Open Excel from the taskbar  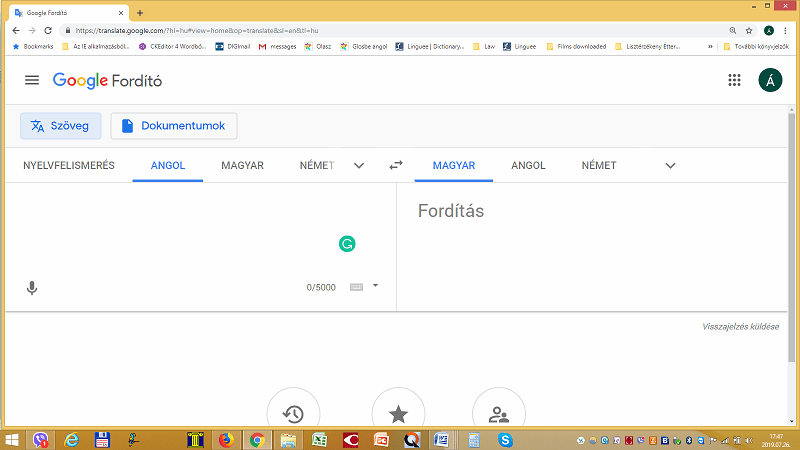click(319, 440)
